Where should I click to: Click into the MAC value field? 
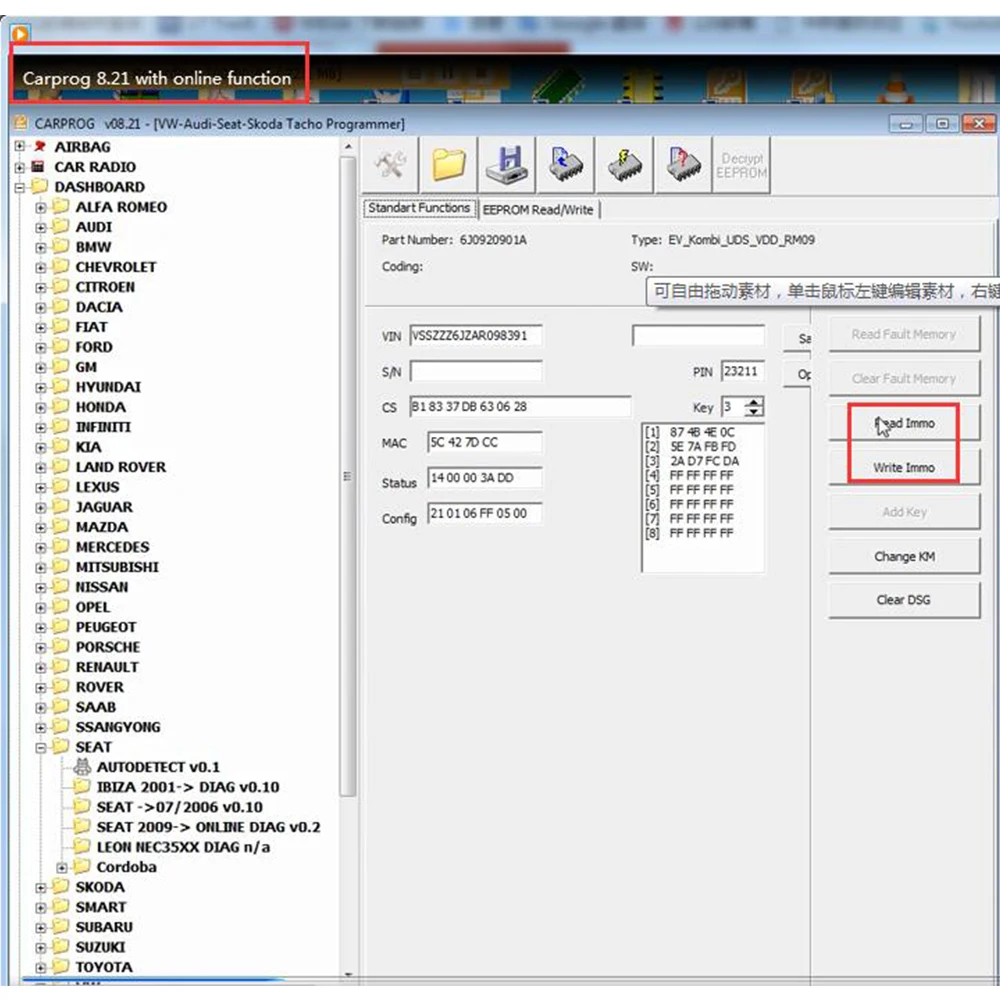[485, 443]
